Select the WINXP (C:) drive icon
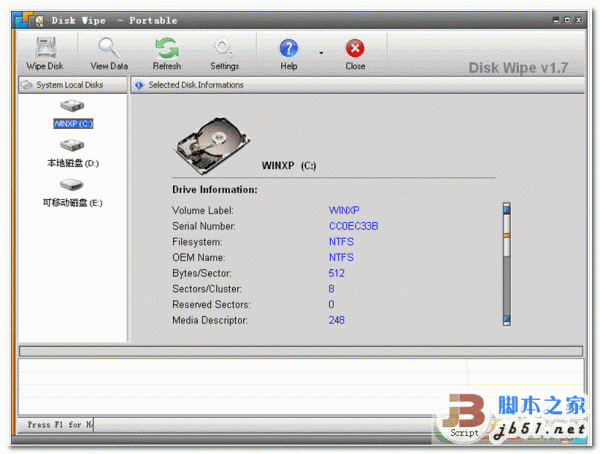 tap(72, 105)
